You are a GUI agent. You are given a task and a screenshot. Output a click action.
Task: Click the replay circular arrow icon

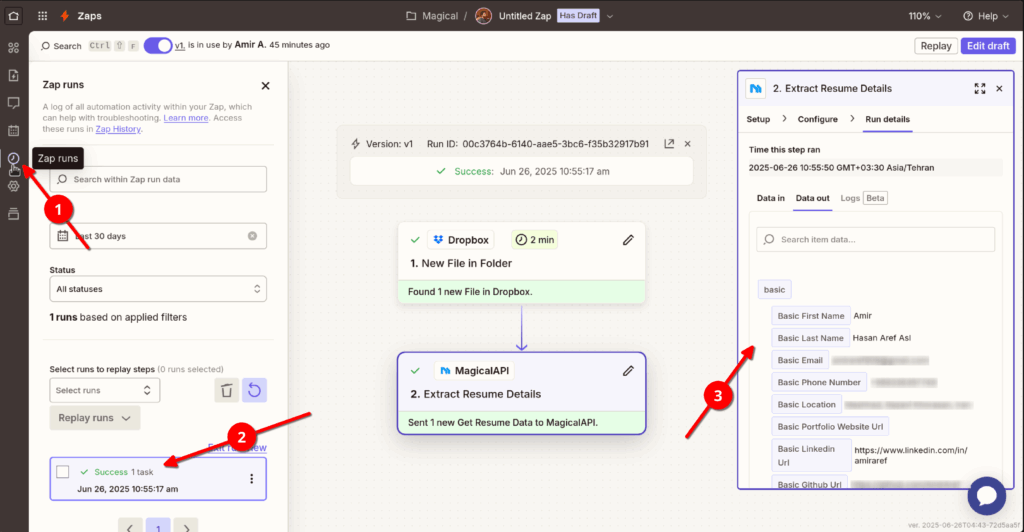254,390
